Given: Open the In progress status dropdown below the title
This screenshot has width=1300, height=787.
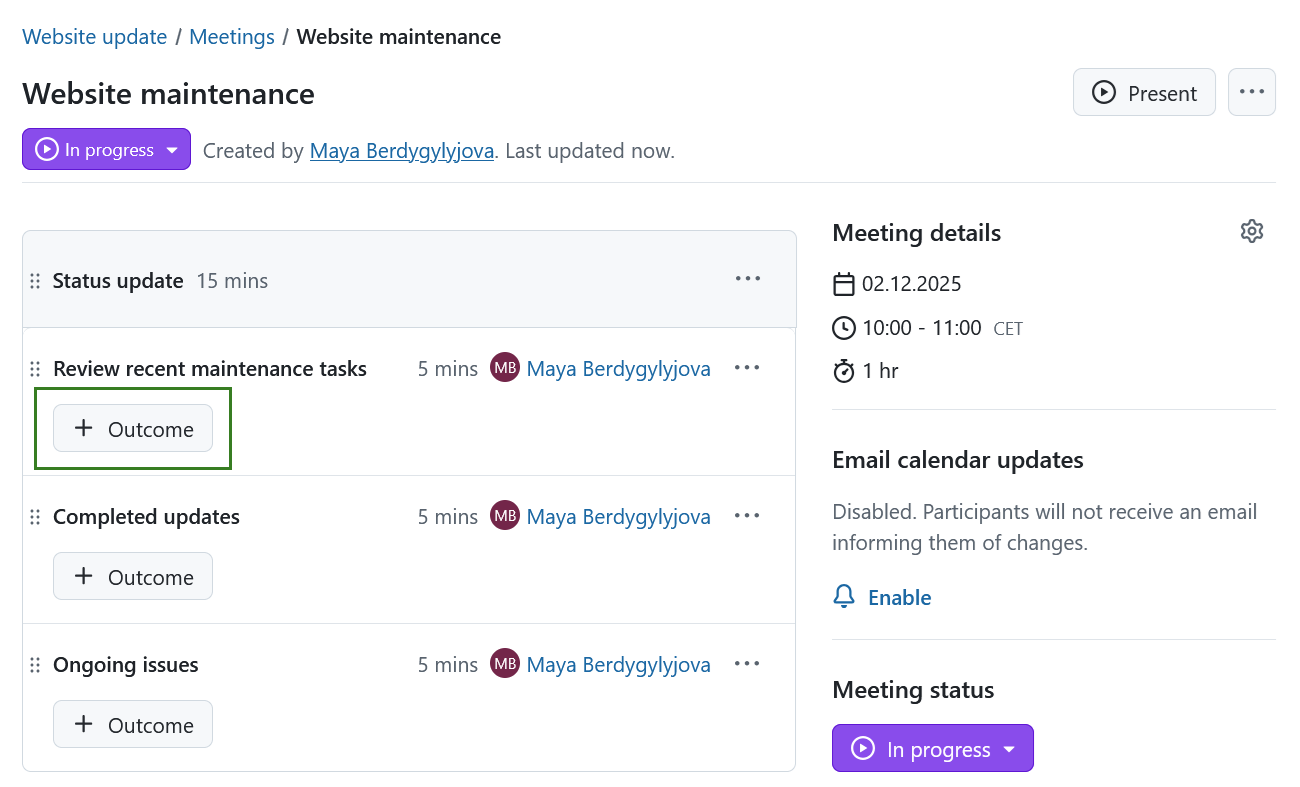Looking at the screenshot, I should [106, 149].
